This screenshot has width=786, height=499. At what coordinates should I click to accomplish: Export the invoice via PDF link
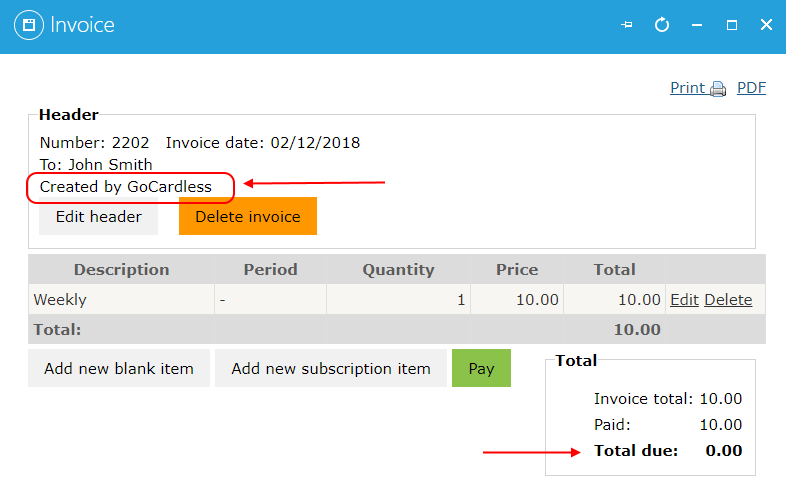point(751,88)
